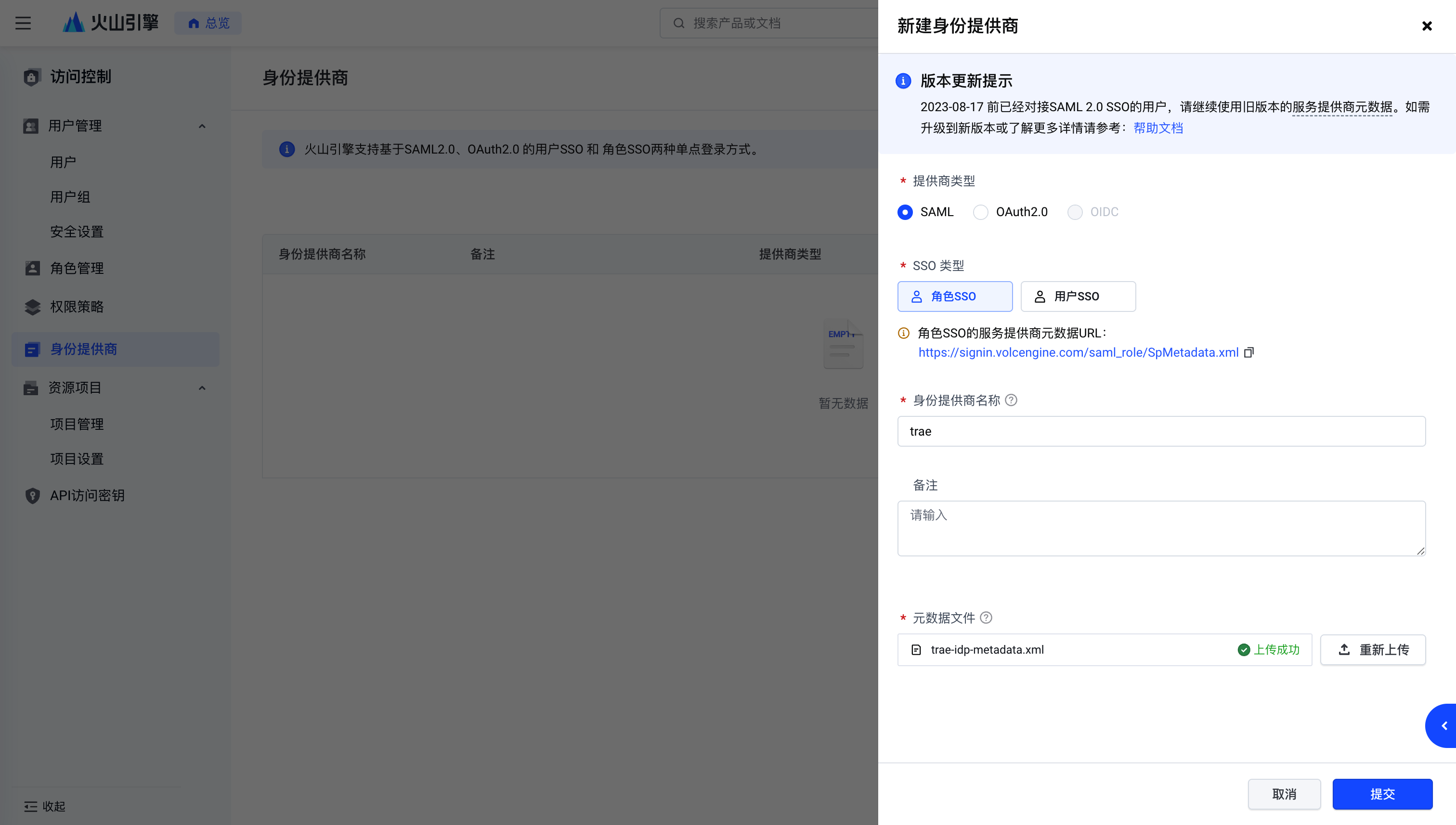1456x825 pixels.
Task: Click the 上传成功 status text
Action: [x=1276, y=650]
